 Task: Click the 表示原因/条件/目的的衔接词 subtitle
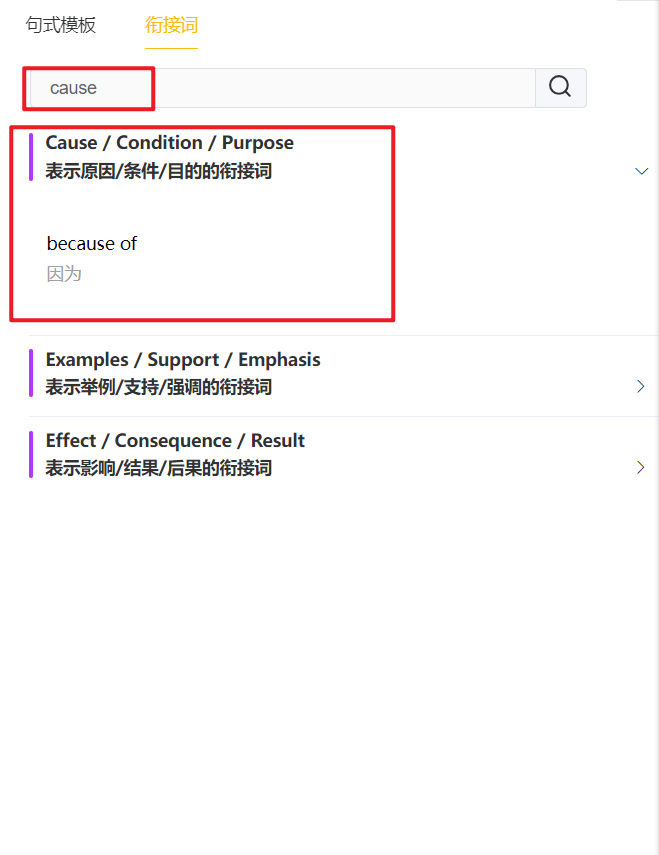(x=159, y=171)
